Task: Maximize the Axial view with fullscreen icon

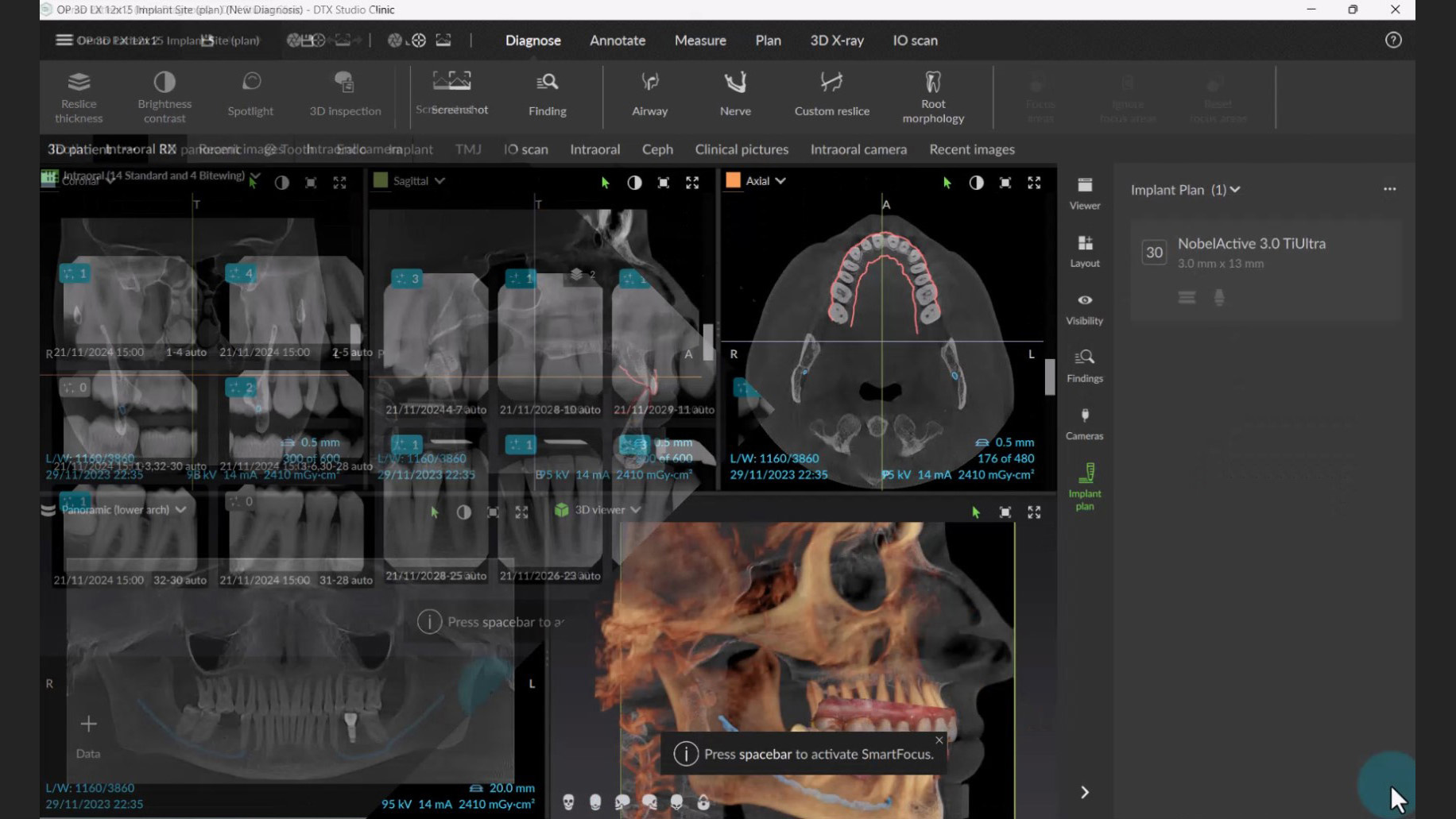Action: [x=1034, y=182]
